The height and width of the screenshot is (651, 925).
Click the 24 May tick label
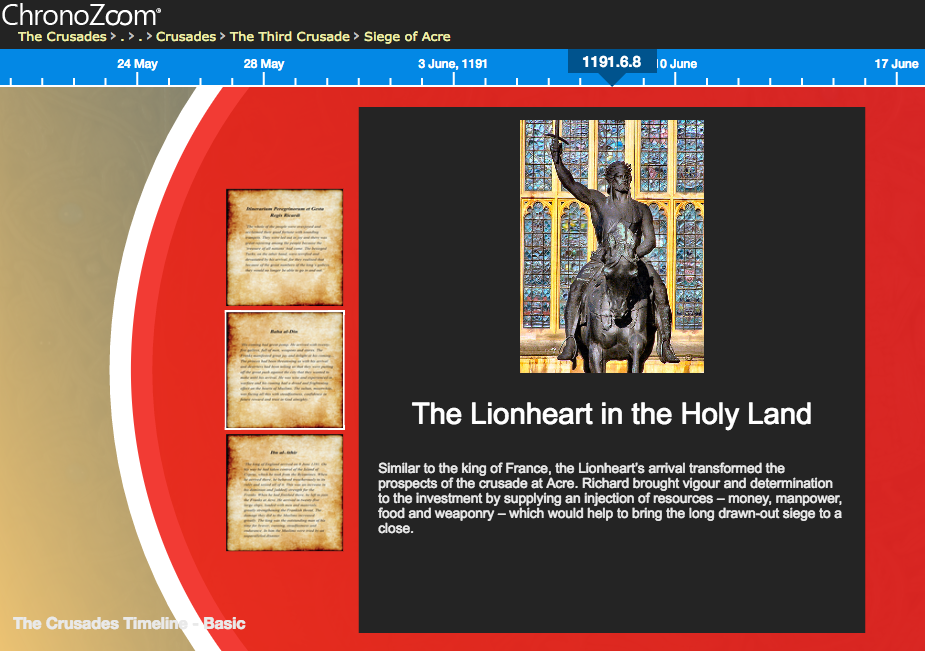137,64
